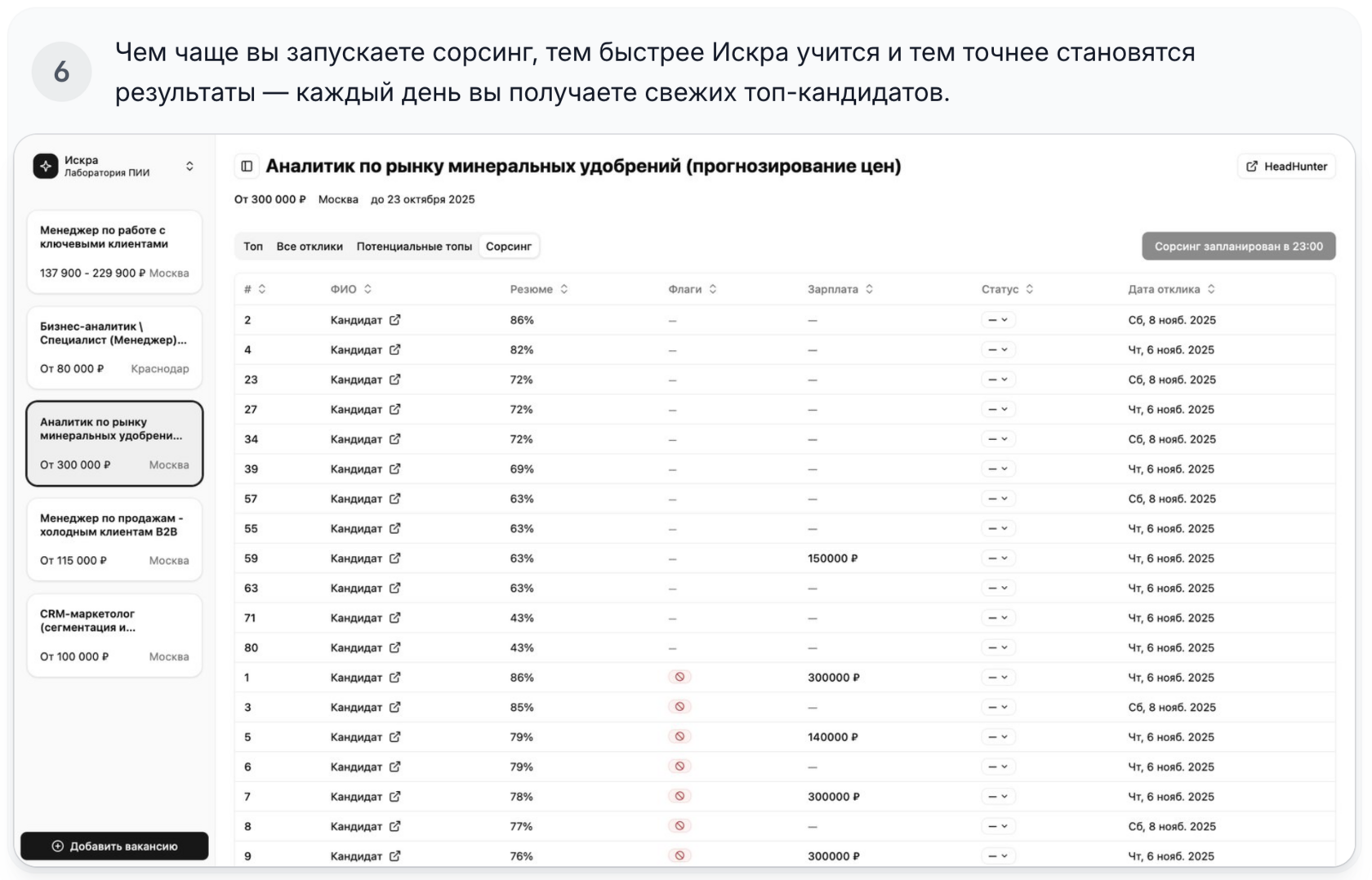This screenshot has height=880, width=1372.
Task: Click the 140000 ₽ salary in row 5
Action: (833, 737)
